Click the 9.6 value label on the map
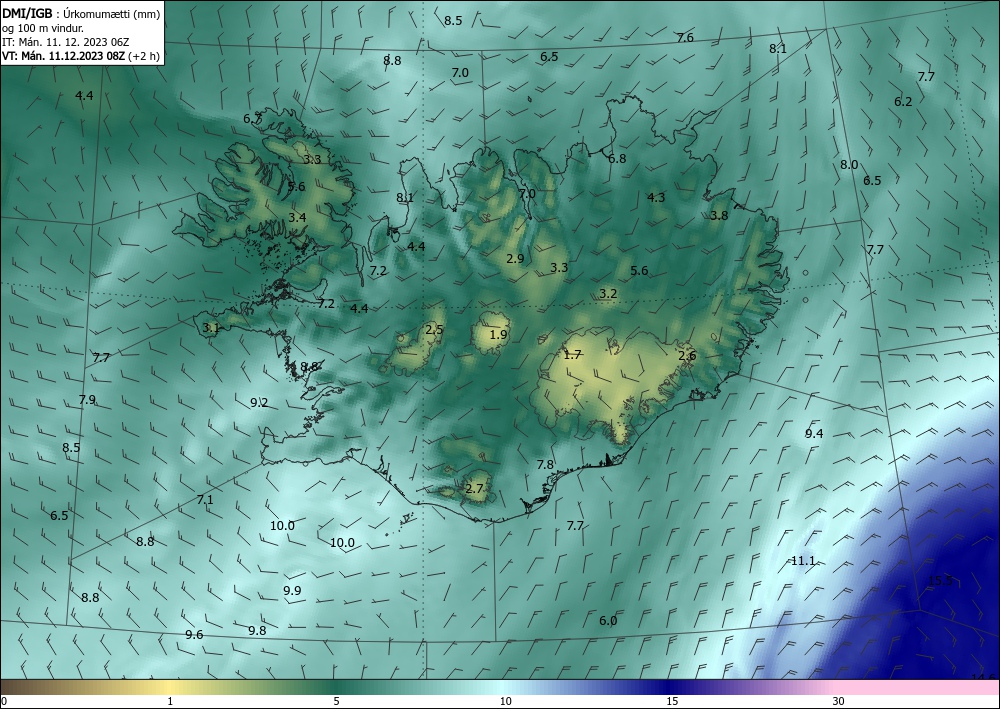This screenshot has height=709, width=1000. [195, 634]
